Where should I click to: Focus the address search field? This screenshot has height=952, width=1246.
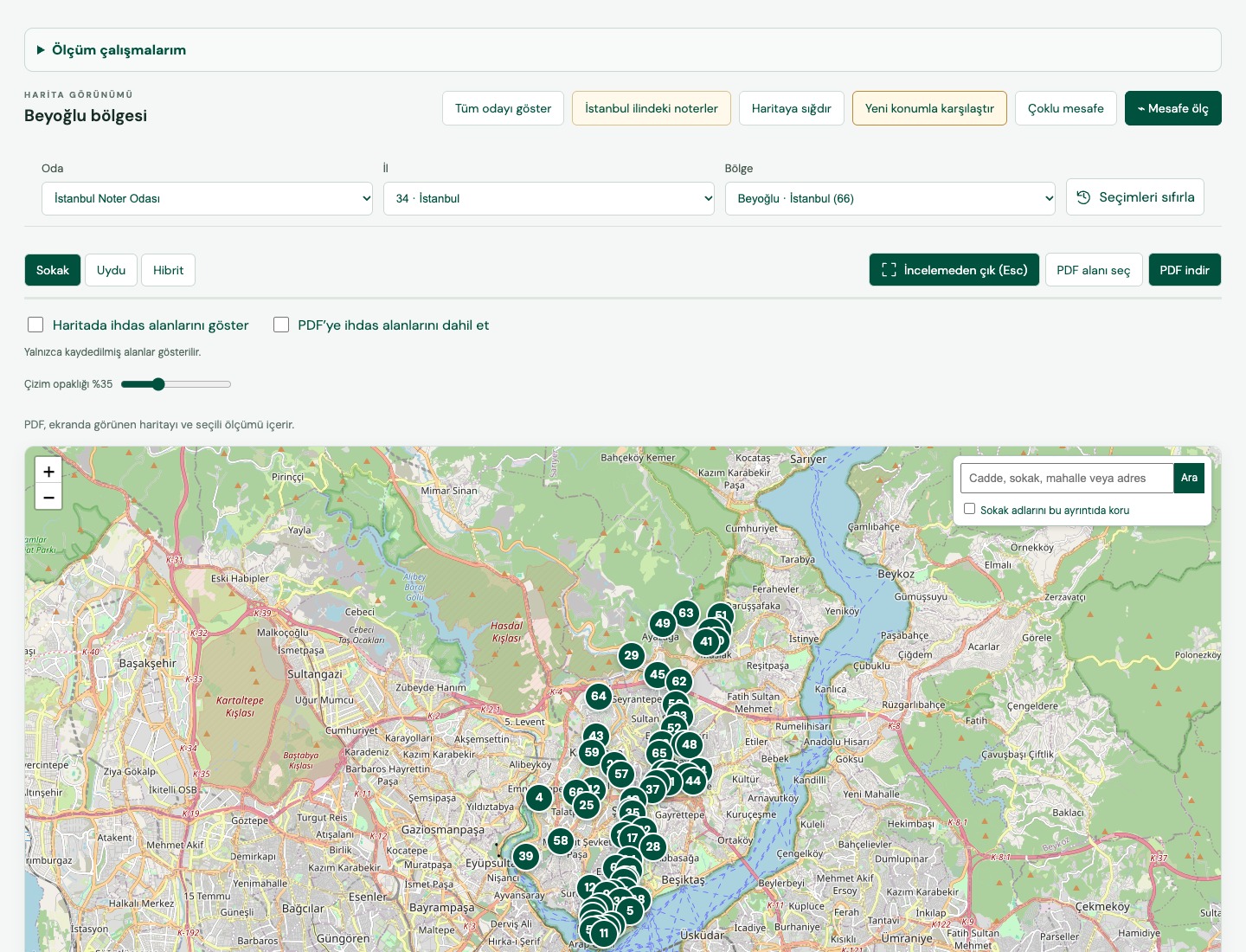point(1067,478)
